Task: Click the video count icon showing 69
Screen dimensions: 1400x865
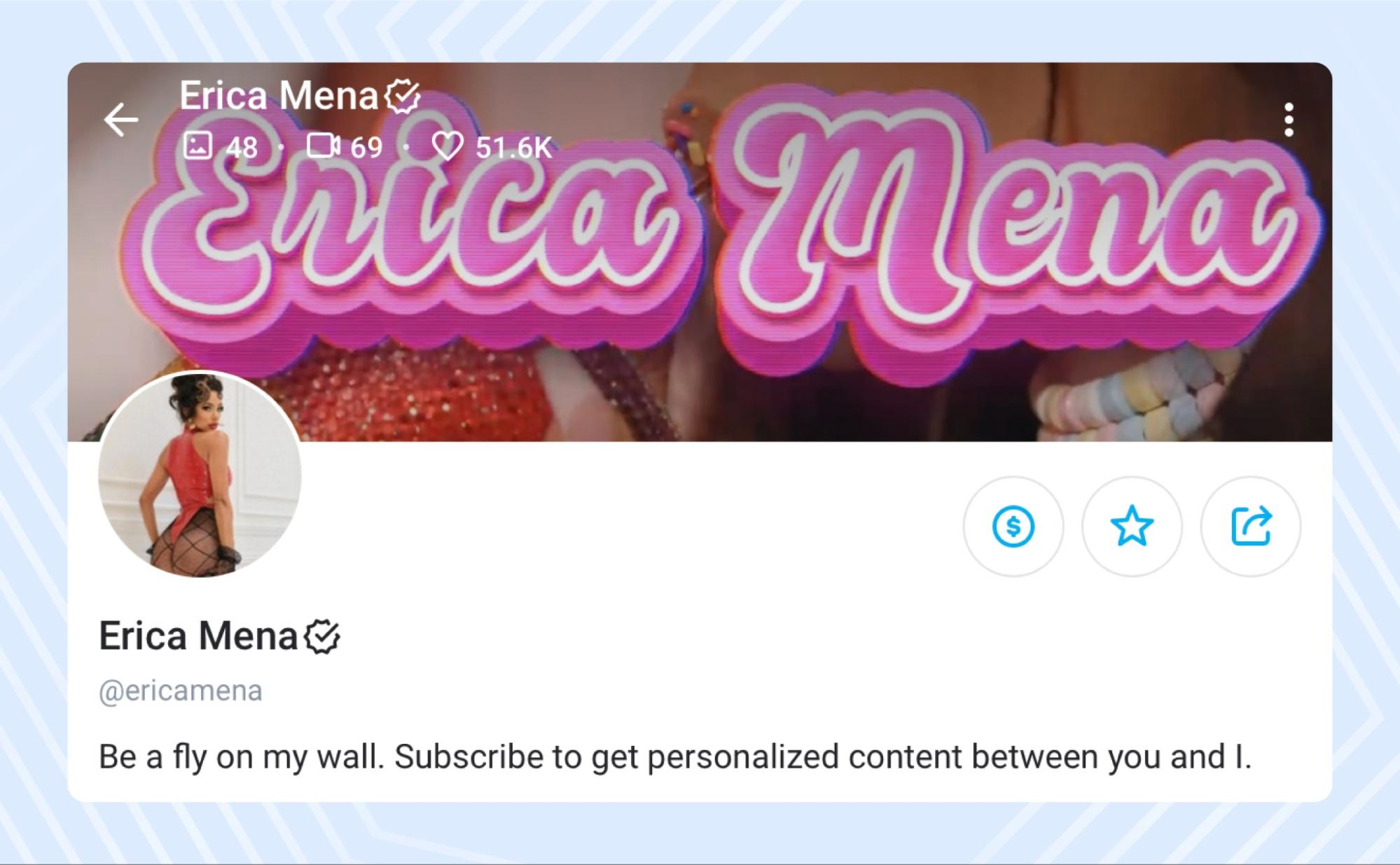Action: pos(324,146)
